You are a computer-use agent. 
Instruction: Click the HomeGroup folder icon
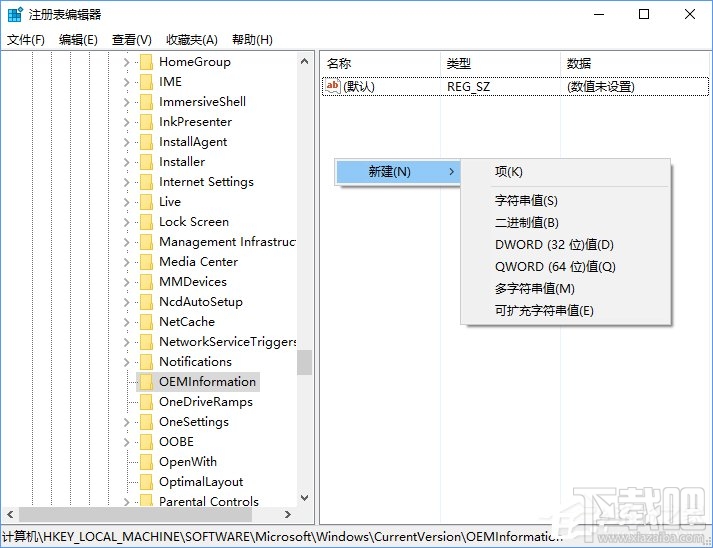[x=146, y=62]
